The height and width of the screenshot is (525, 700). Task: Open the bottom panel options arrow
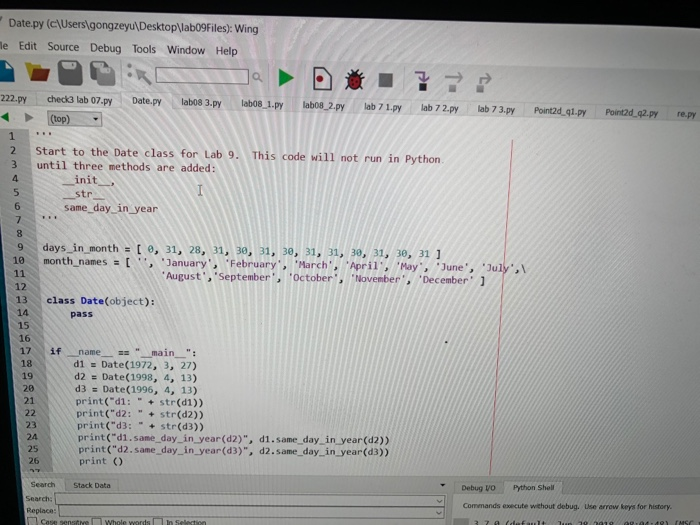[442, 485]
